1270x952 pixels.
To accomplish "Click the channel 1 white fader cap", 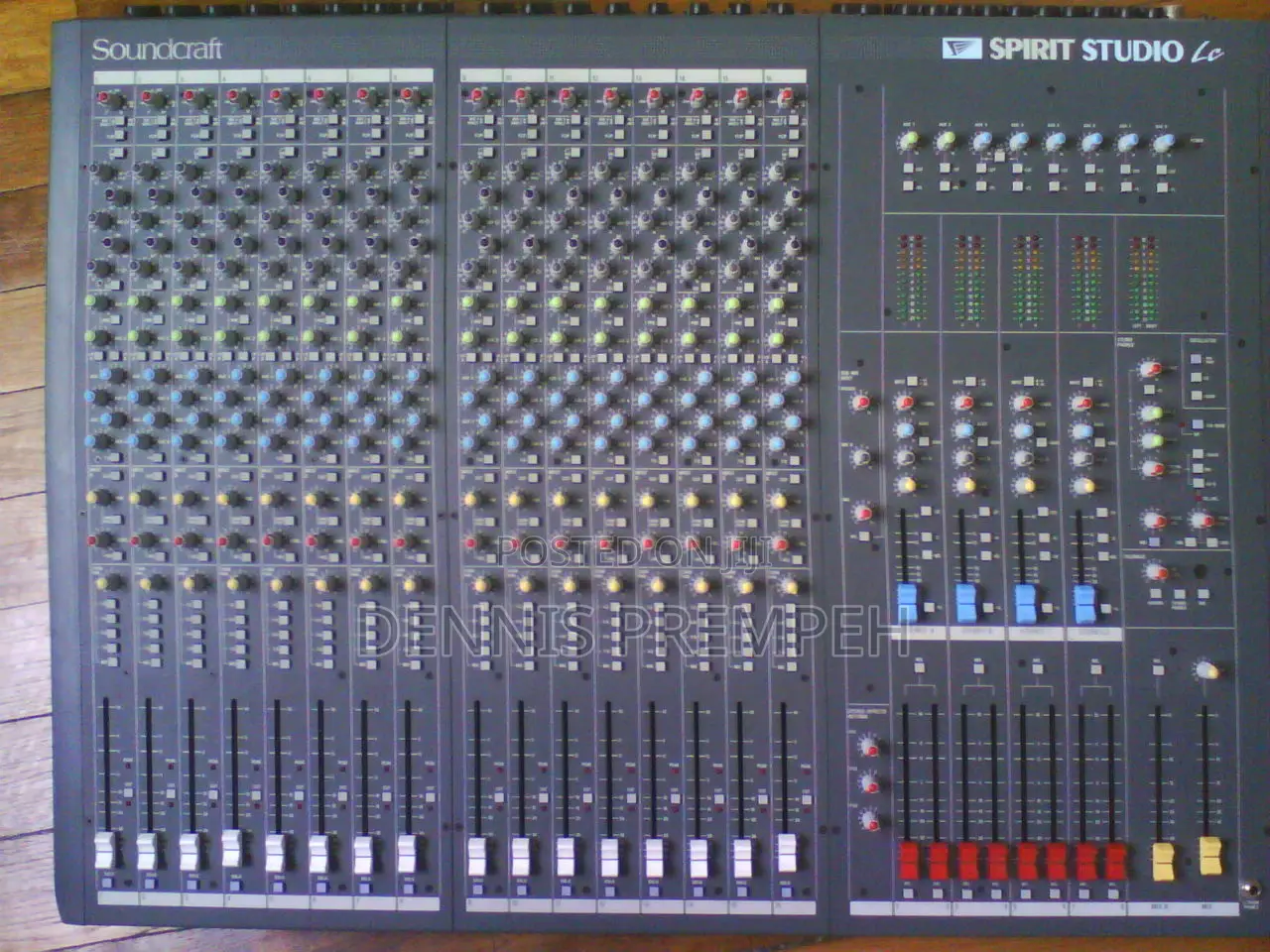I will click(x=105, y=853).
